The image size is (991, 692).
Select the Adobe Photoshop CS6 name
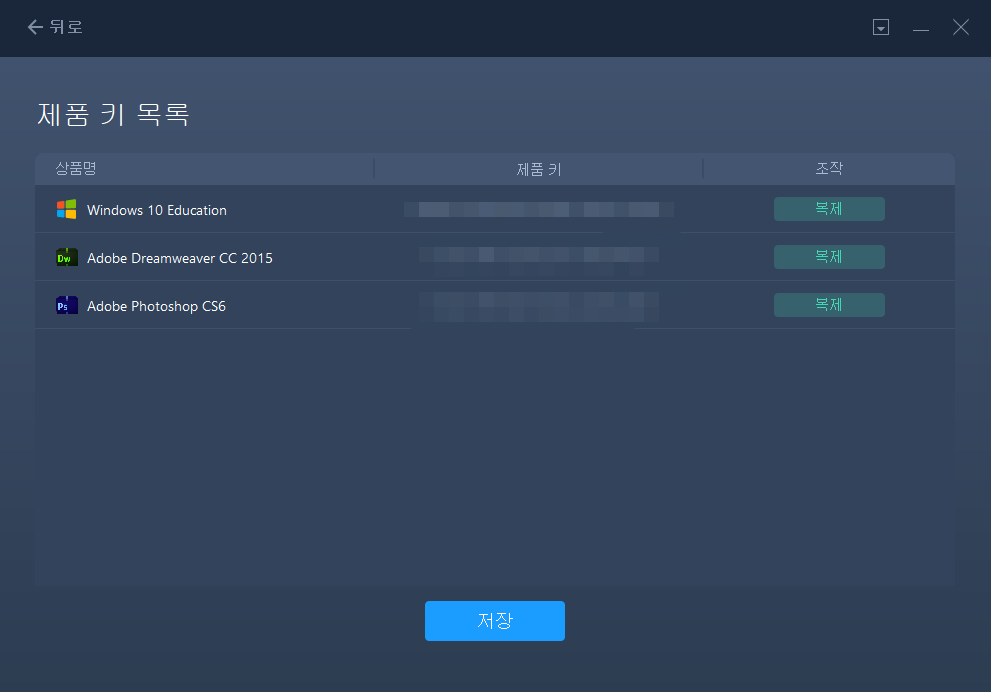[x=156, y=306]
